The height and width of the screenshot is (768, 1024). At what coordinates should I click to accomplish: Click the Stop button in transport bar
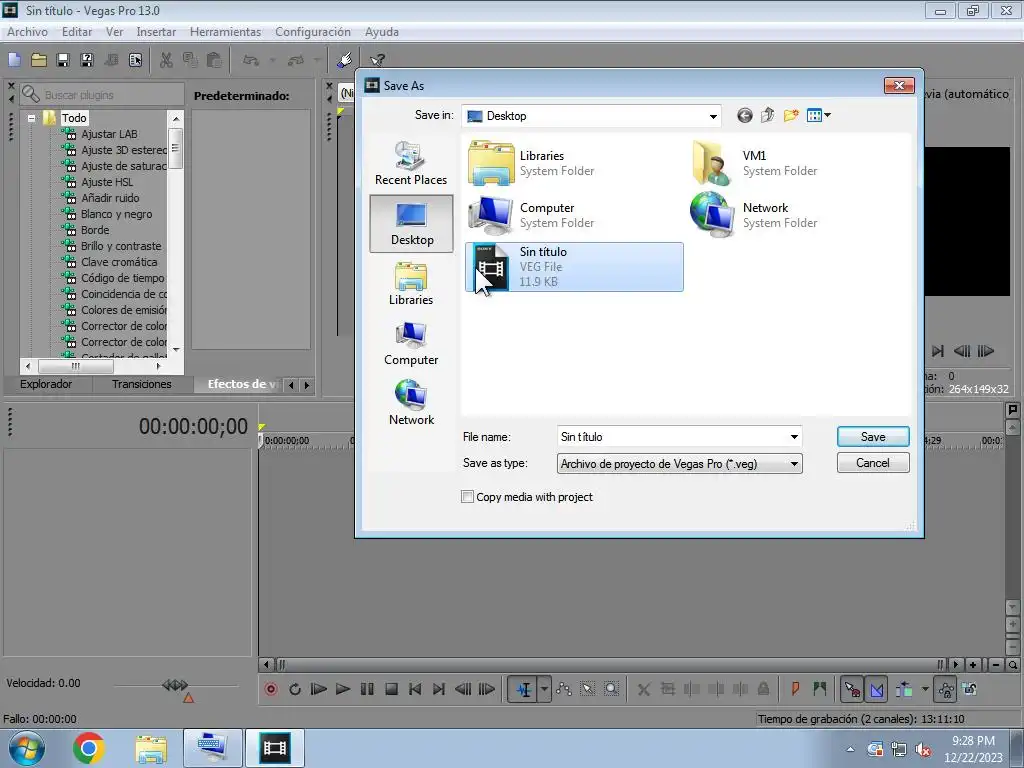[x=391, y=689]
